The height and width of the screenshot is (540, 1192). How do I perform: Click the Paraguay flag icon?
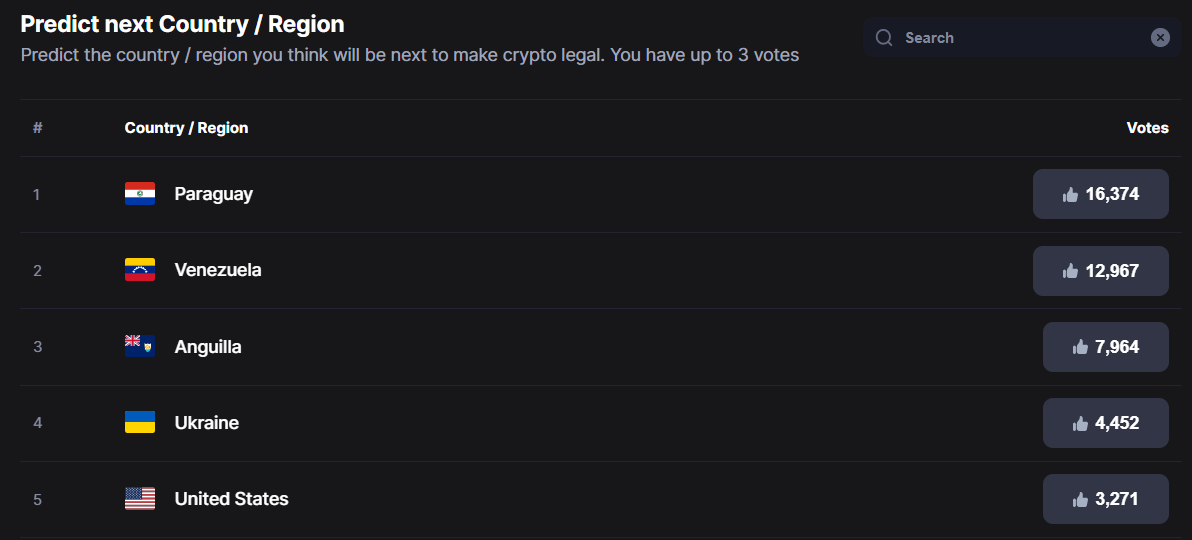tap(140, 194)
